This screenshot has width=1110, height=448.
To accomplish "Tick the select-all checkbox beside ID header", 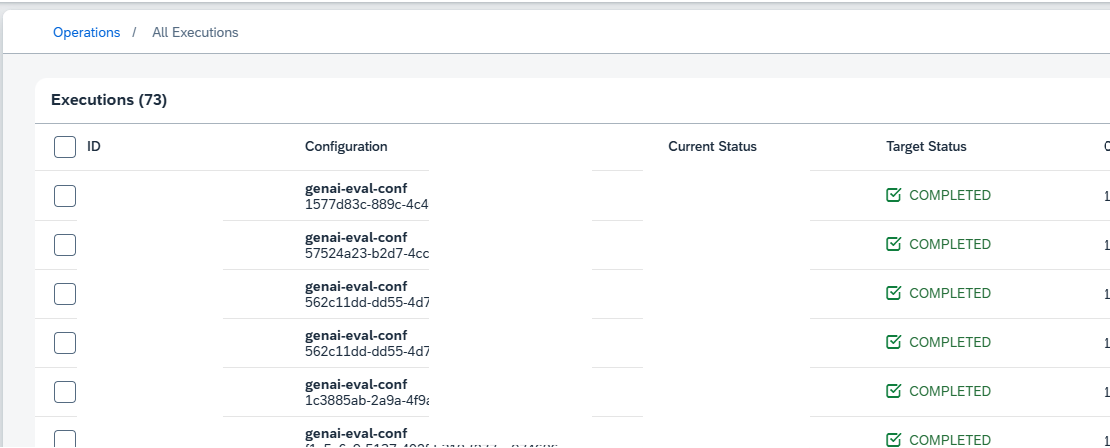I will coord(65,147).
